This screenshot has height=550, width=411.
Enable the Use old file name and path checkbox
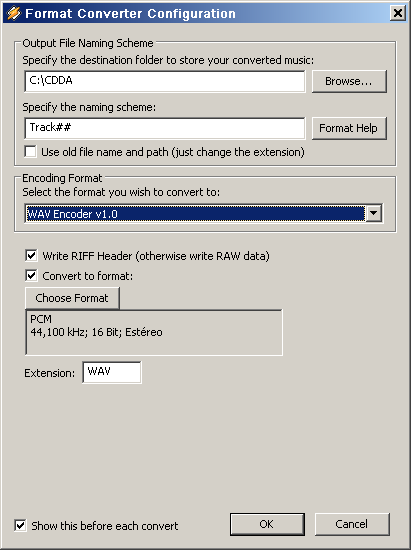tap(31, 152)
